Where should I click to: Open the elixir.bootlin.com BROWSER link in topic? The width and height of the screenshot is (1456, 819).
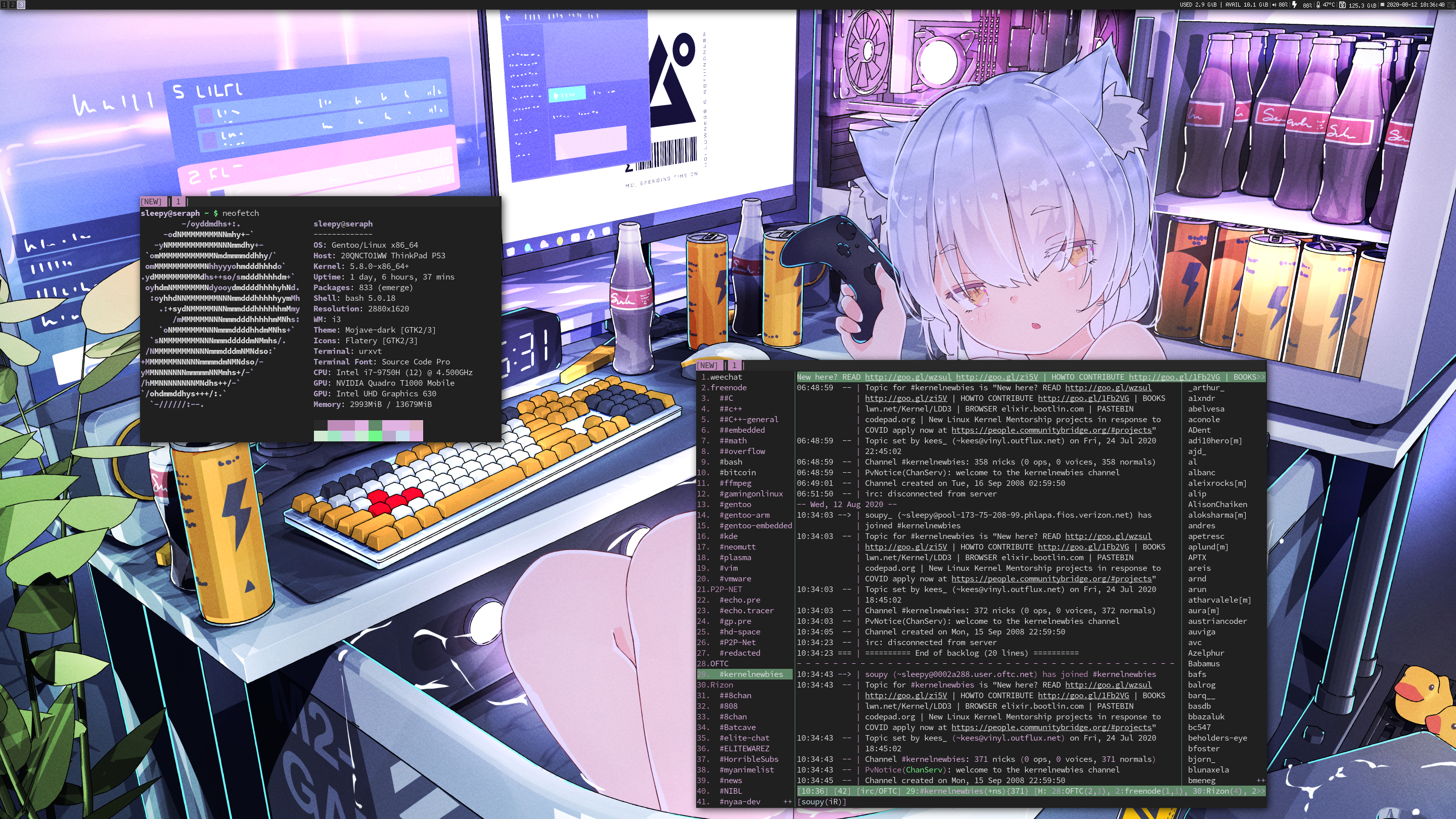coord(1042,408)
